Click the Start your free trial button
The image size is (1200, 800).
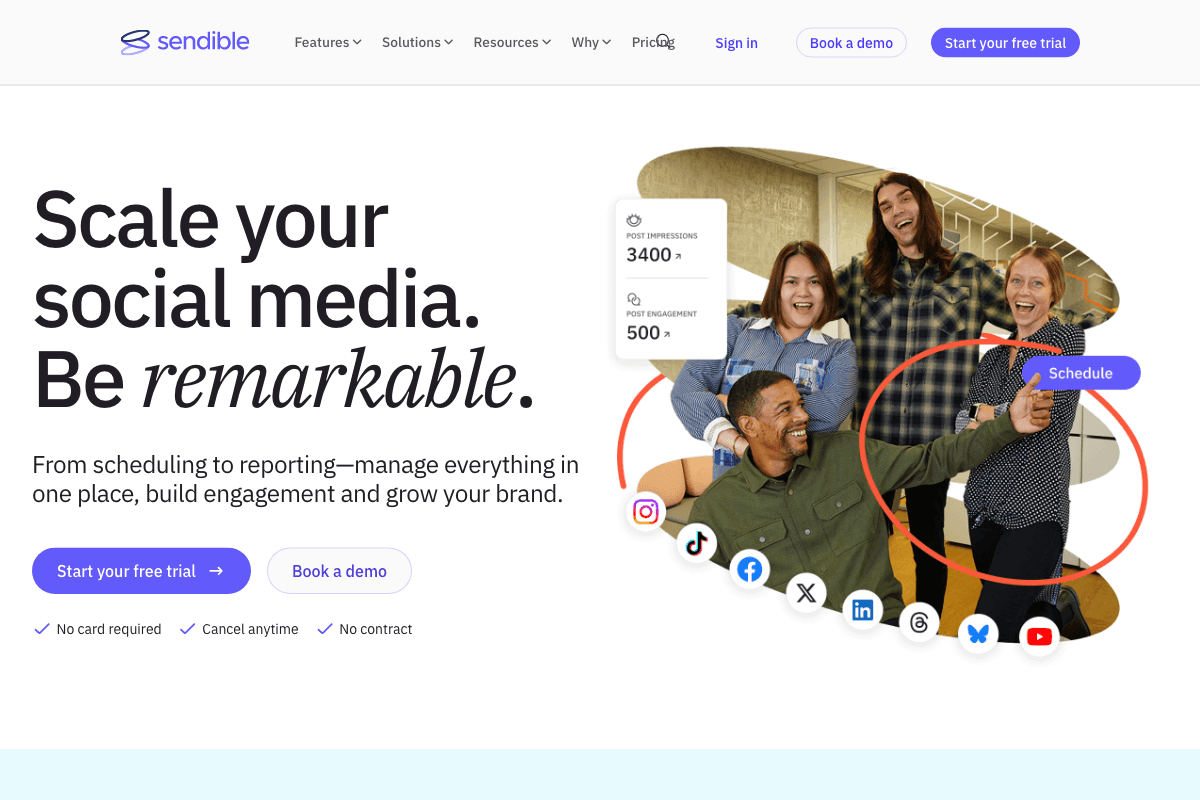click(1004, 42)
